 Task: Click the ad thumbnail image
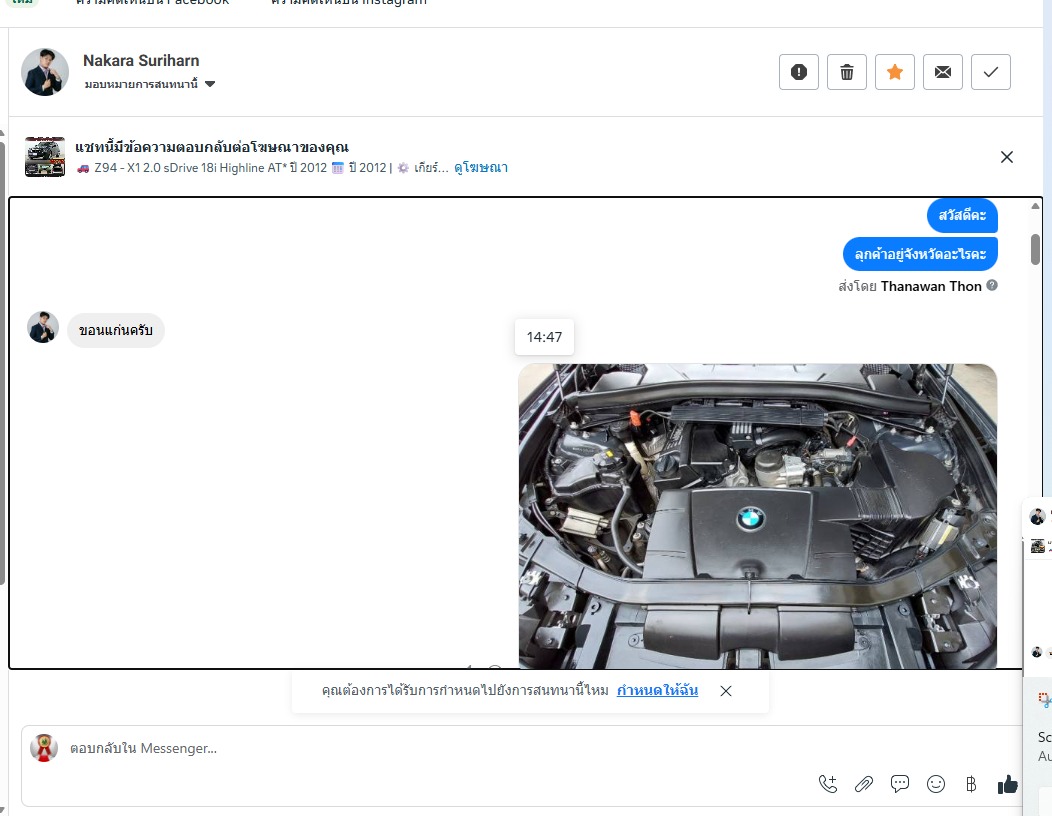45,157
